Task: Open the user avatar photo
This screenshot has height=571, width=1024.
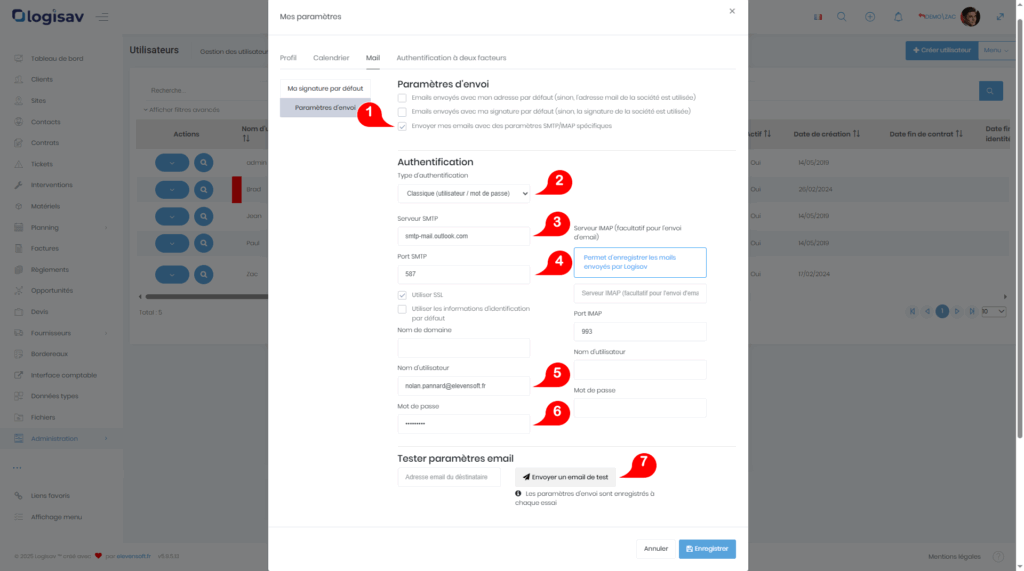Action: 970,16
